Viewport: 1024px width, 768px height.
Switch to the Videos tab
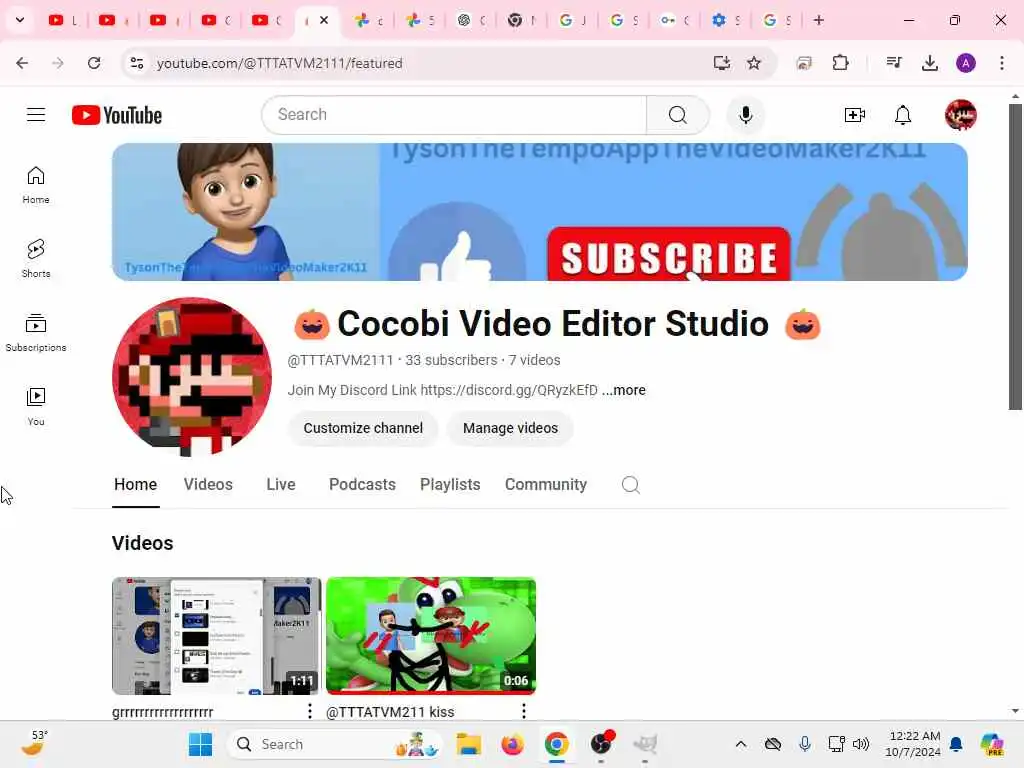pos(208,485)
